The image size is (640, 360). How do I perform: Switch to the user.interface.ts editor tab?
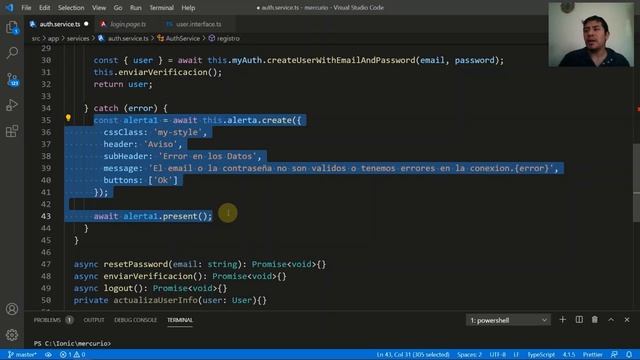pos(198,24)
